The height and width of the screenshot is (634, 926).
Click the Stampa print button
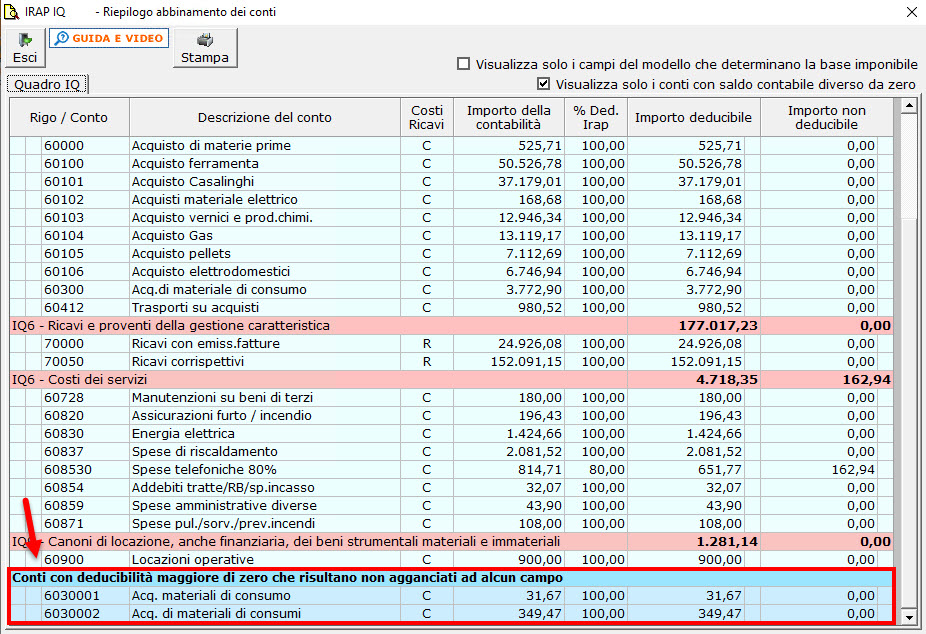205,48
